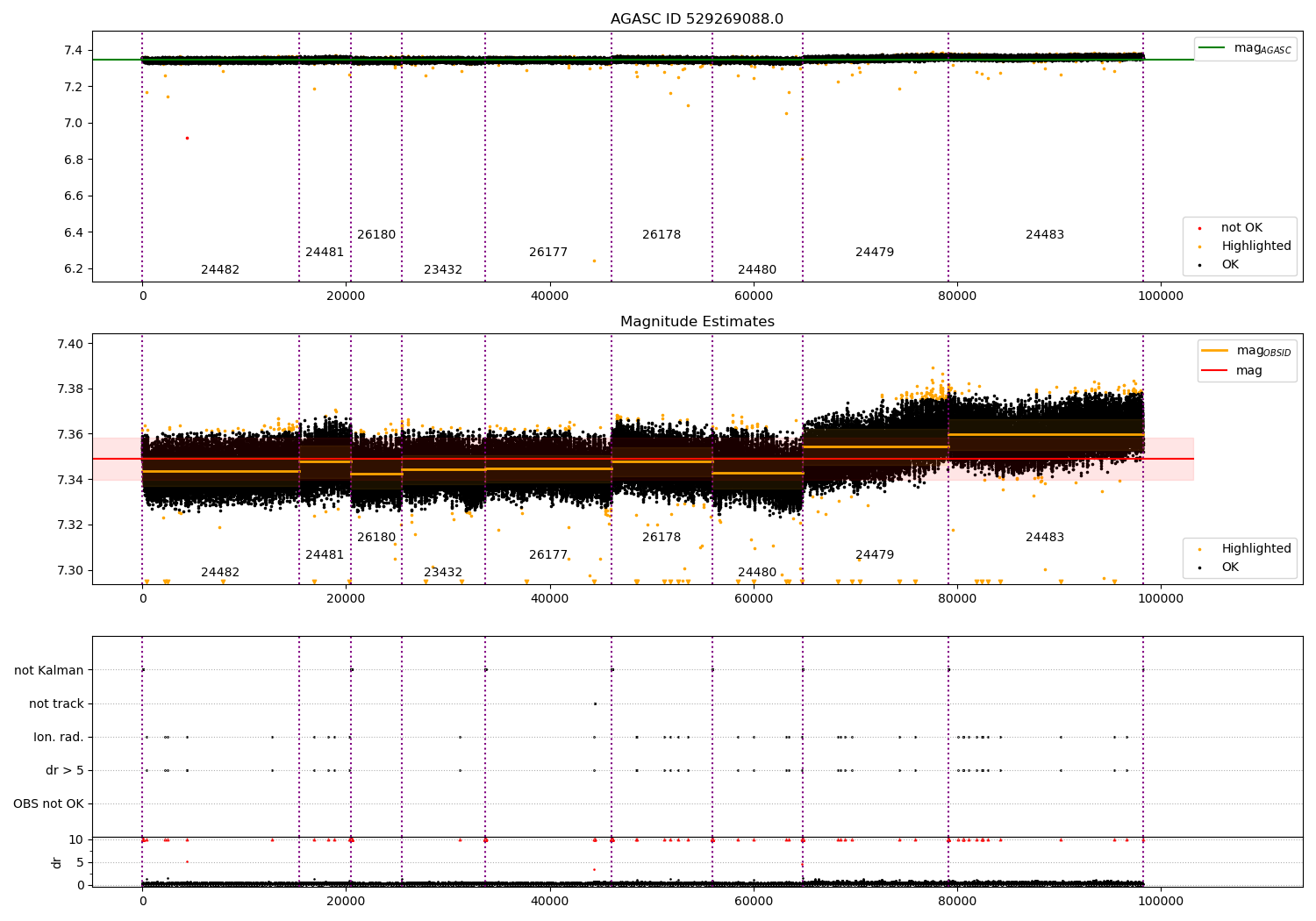Viewport: 1316px width, 921px height.
Task: Click "OK" entry in the middle plot legend
Action: [1229, 568]
